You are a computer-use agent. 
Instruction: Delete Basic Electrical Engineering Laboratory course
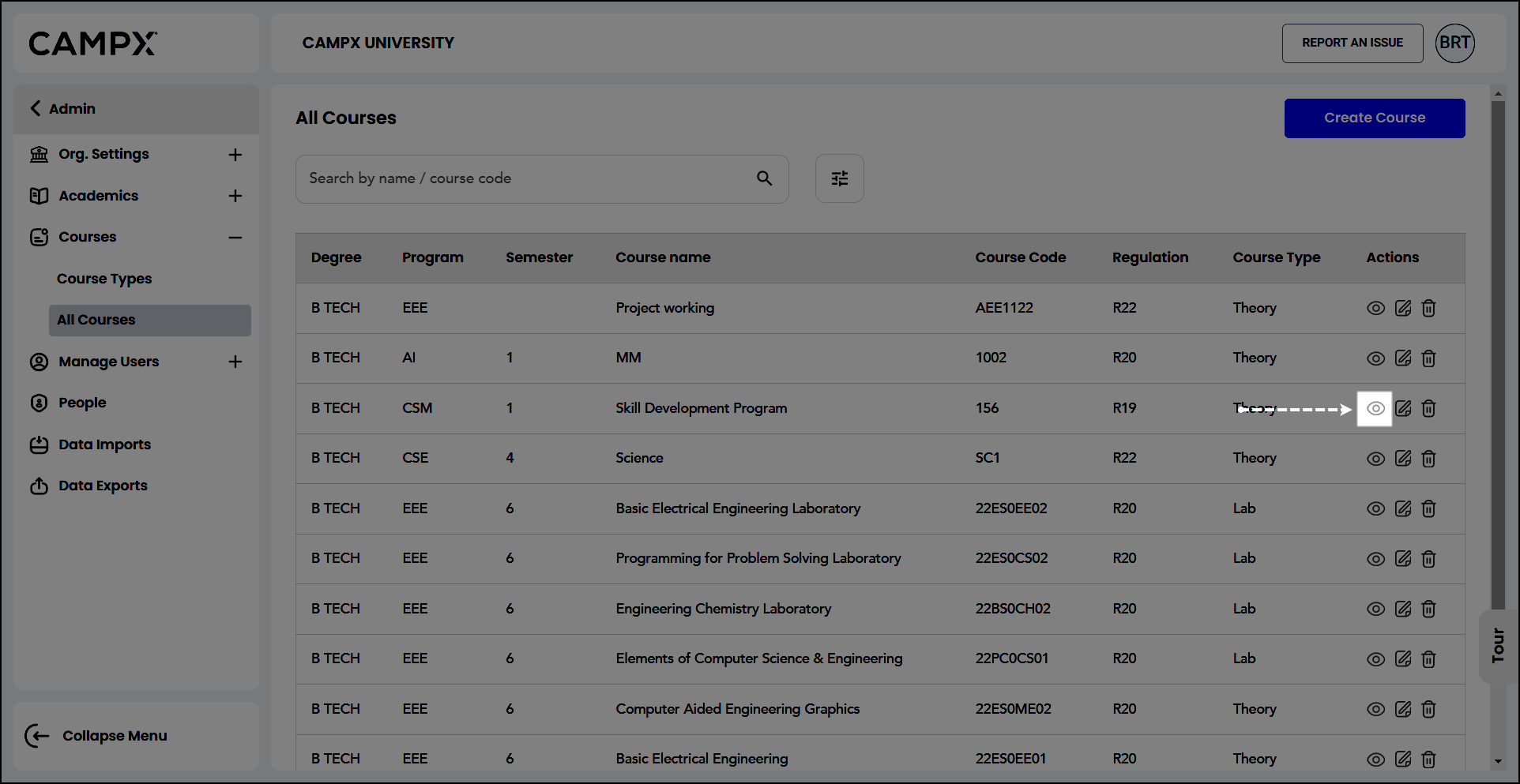(1428, 508)
